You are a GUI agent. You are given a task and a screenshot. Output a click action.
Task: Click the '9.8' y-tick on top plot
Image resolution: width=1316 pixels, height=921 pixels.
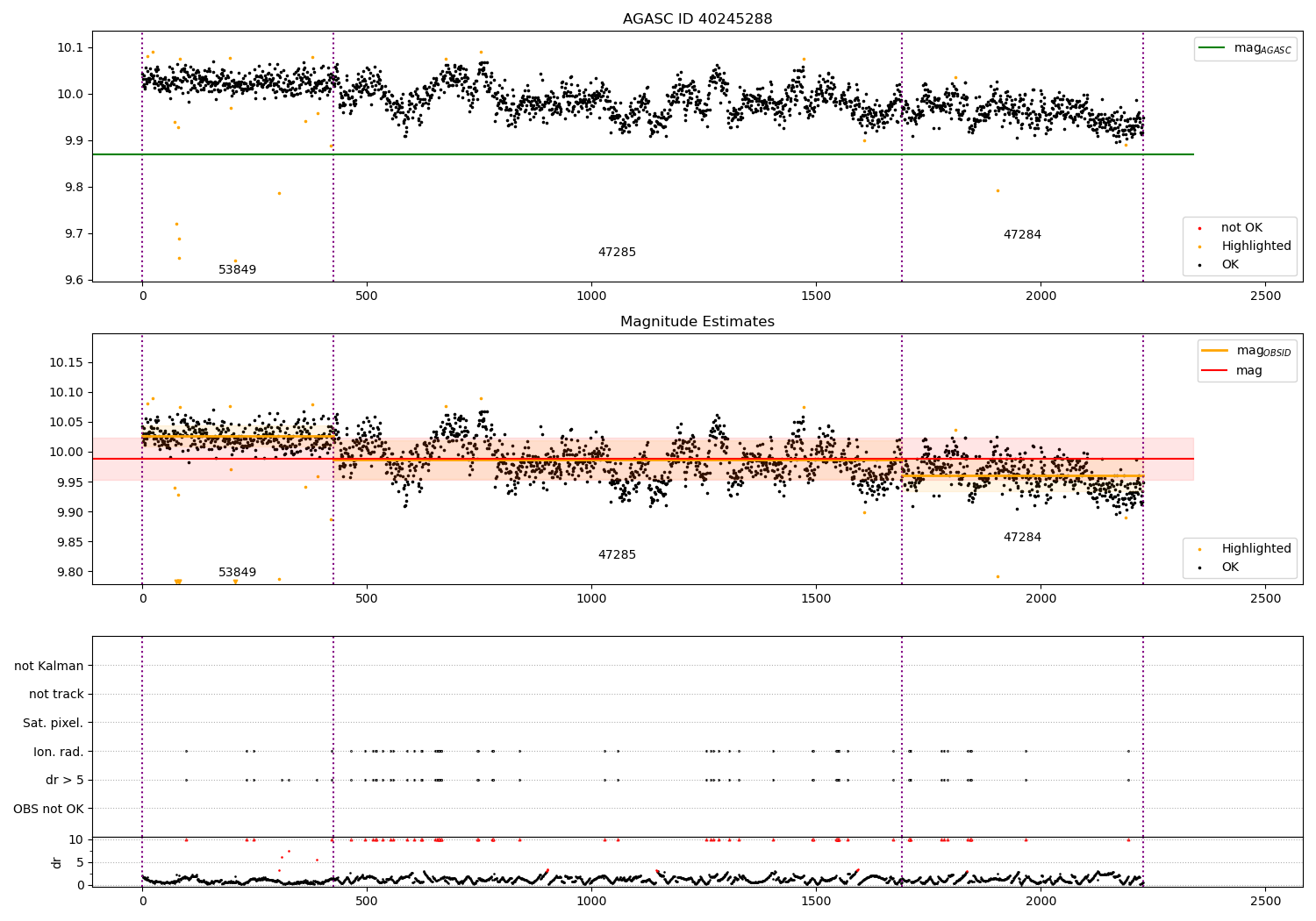75,188
